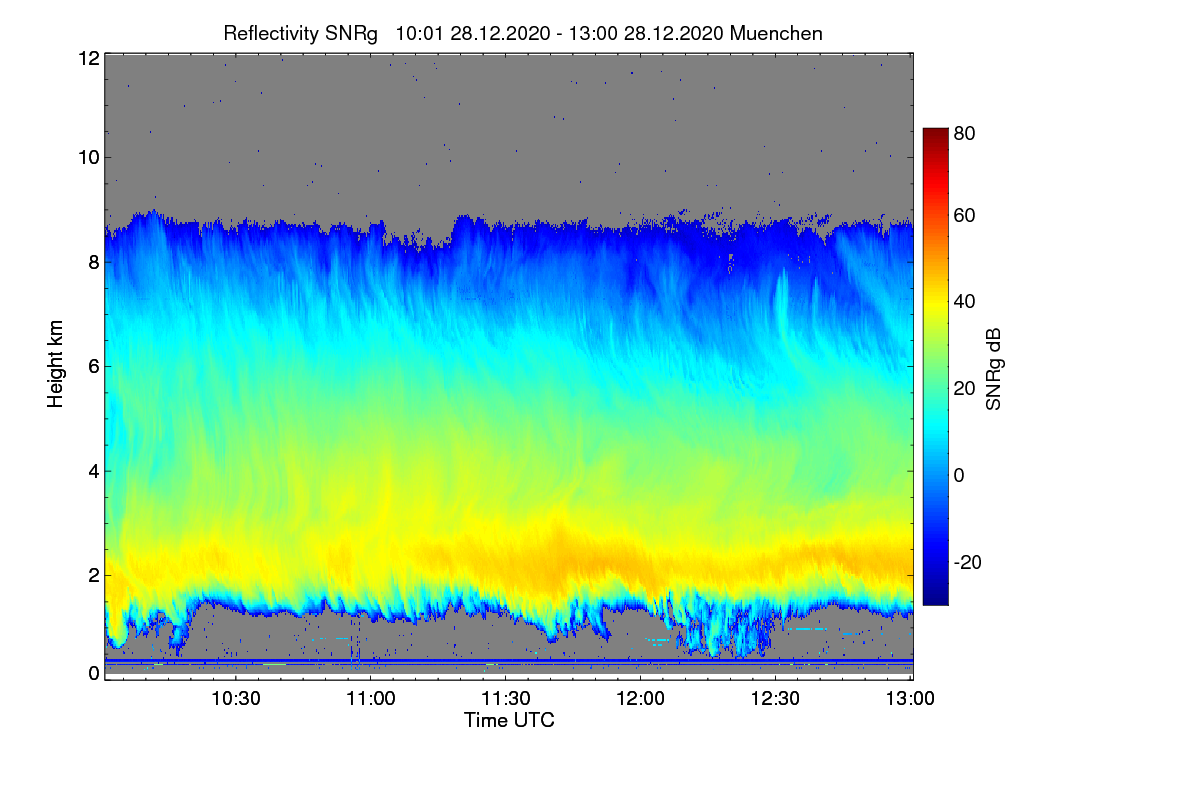Click the station name 'Muenchen'
The image size is (1200, 800).
(777, 33)
